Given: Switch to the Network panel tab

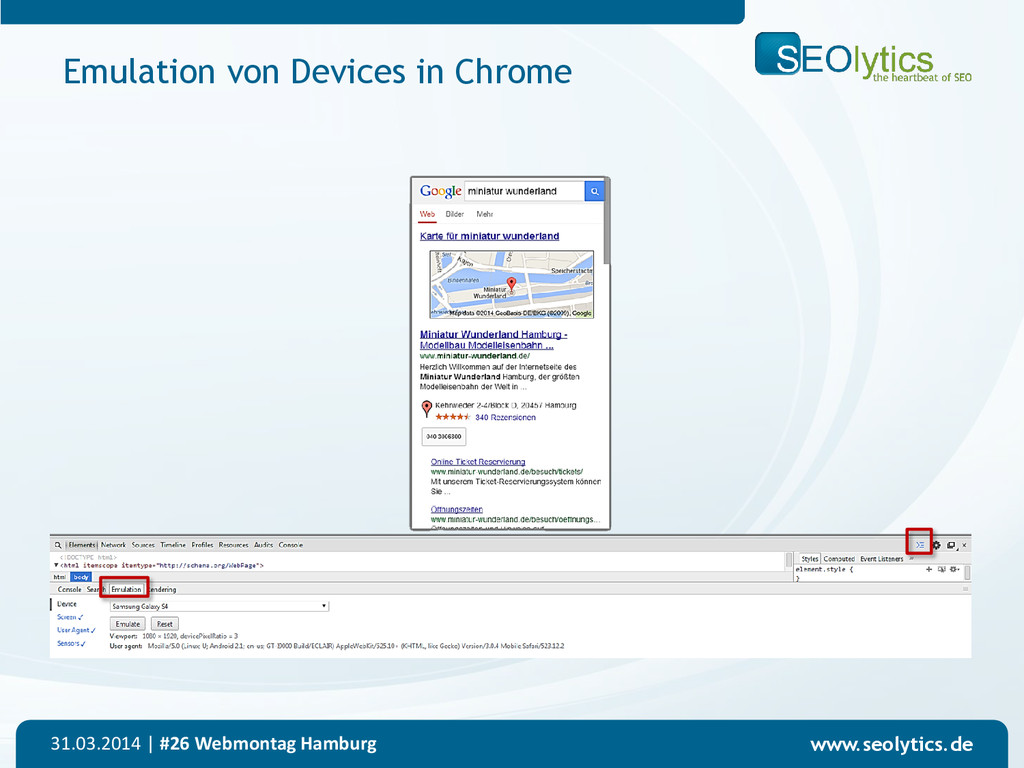Looking at the screenshot, I should tap(113, 545).
